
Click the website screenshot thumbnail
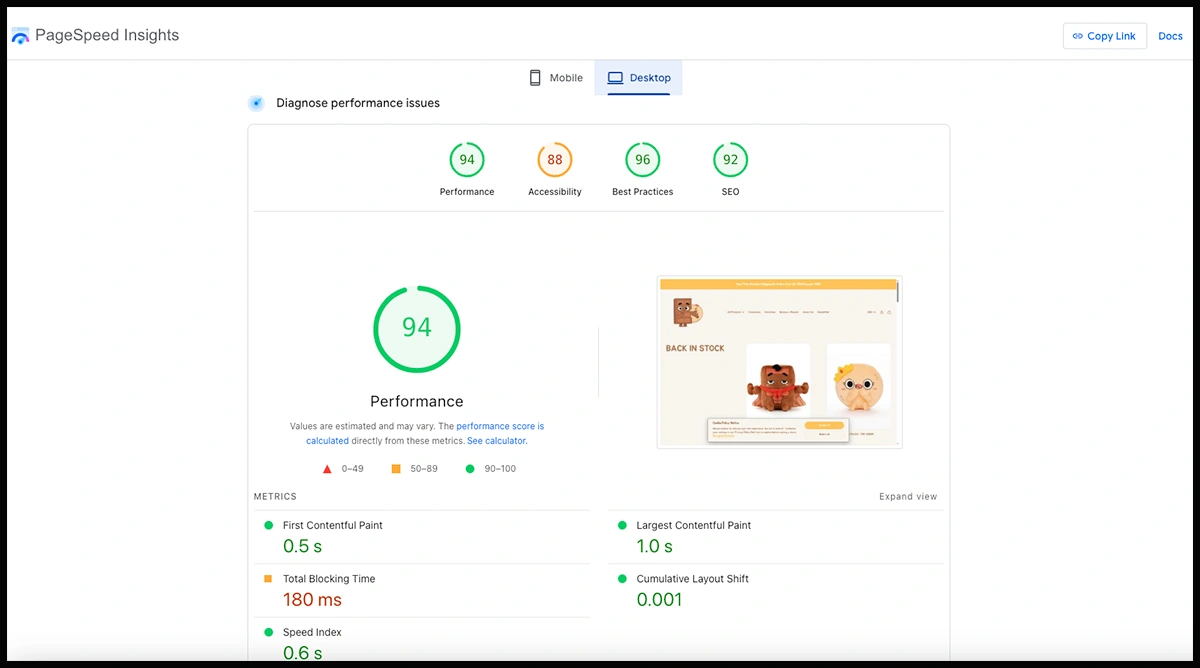[779, 362]
